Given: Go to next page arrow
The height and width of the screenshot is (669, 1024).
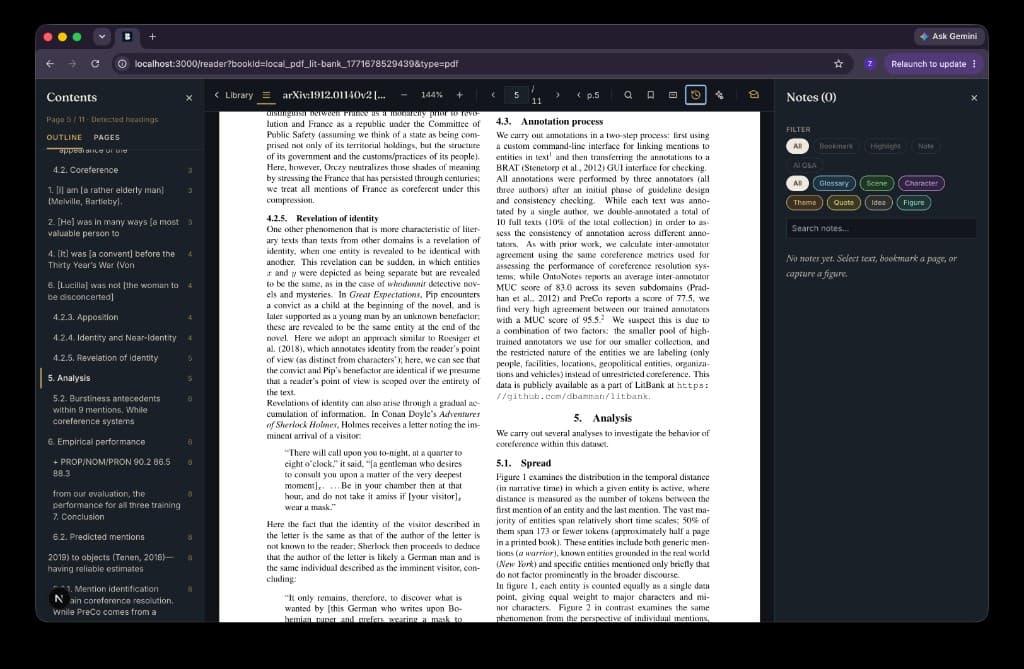Looking at the screenshot, I should click(x=557, y=95).
